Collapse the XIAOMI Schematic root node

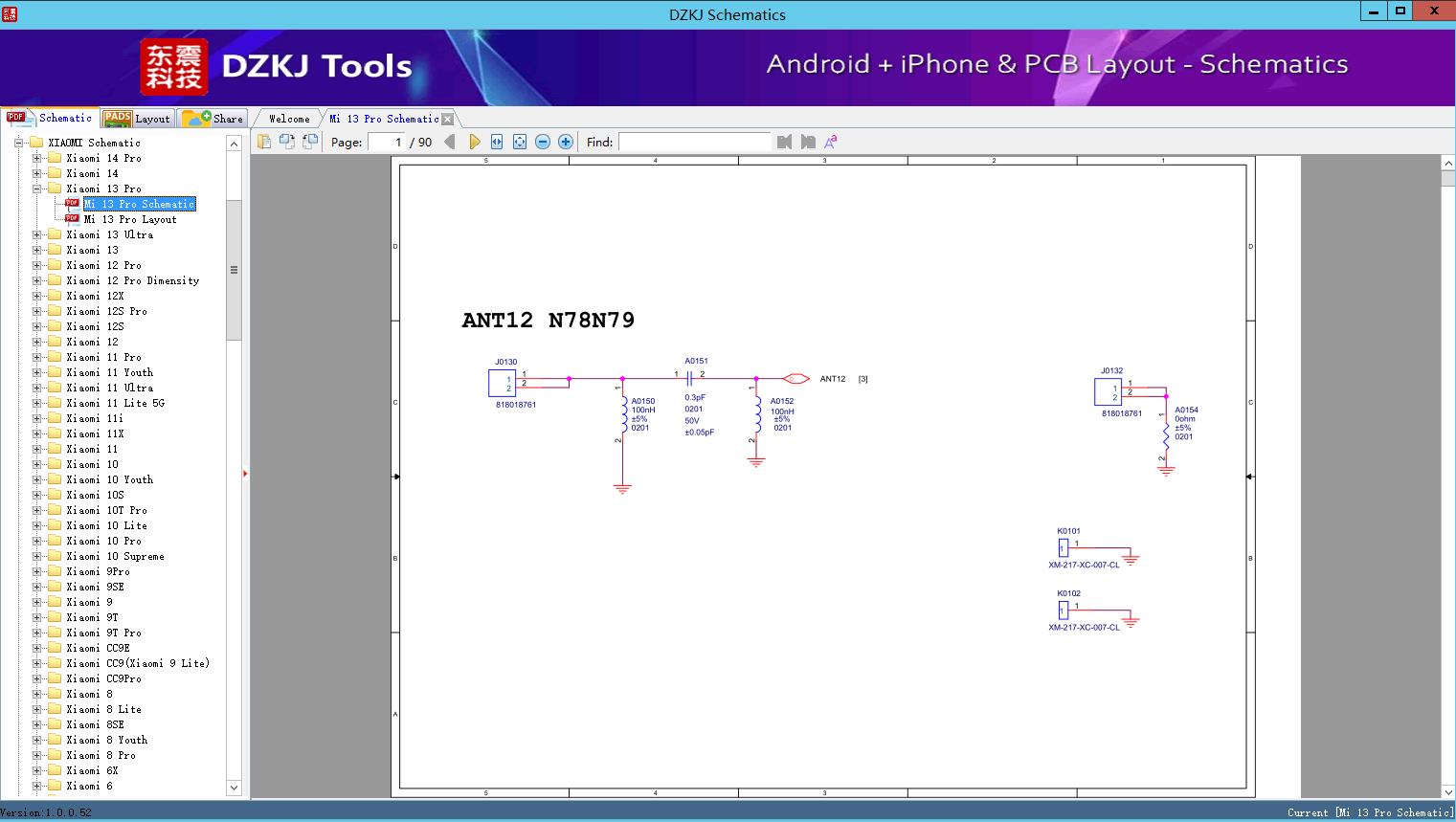tap(18, 143)
